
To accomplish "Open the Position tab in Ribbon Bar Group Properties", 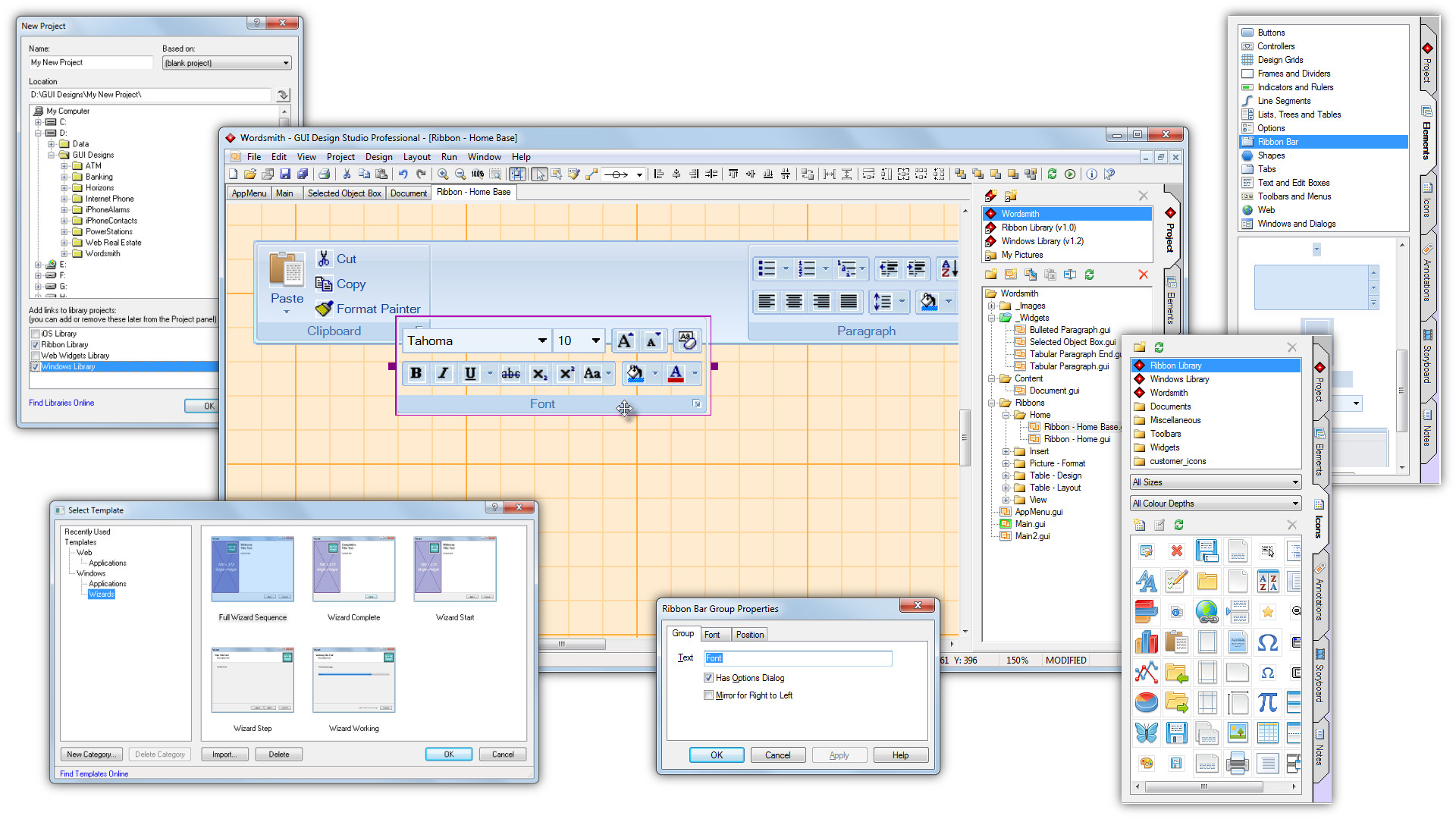I will point(749,635).
